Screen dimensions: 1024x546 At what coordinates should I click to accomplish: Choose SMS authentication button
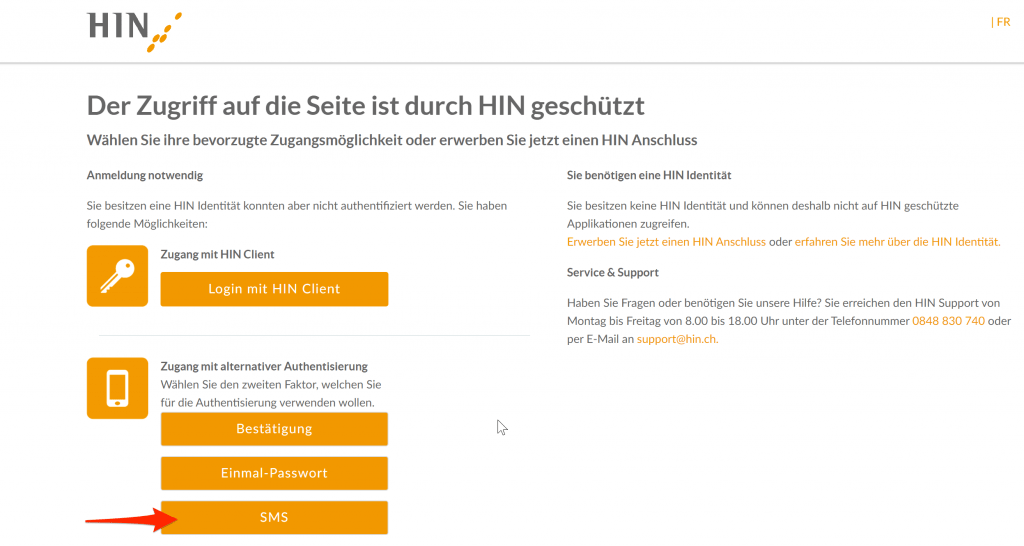(x=274, y=517)
